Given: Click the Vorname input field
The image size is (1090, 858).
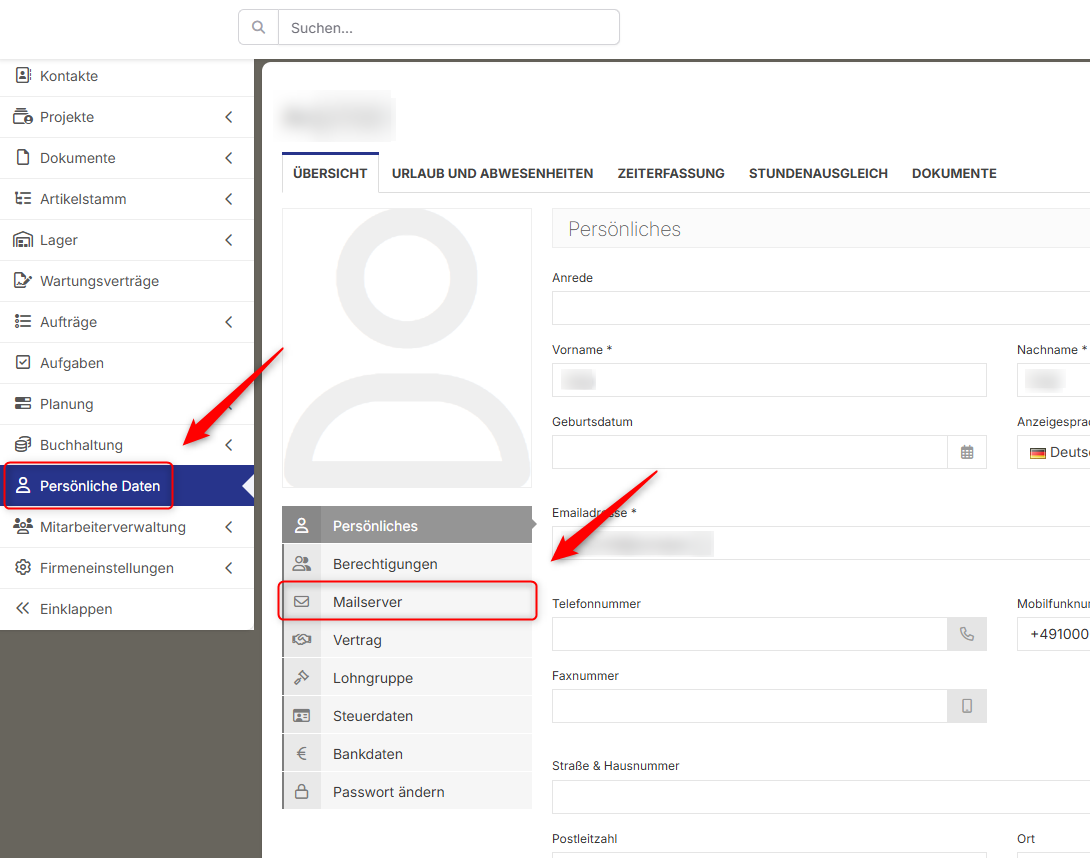Looking at the screenshot, I should [768, 380].
